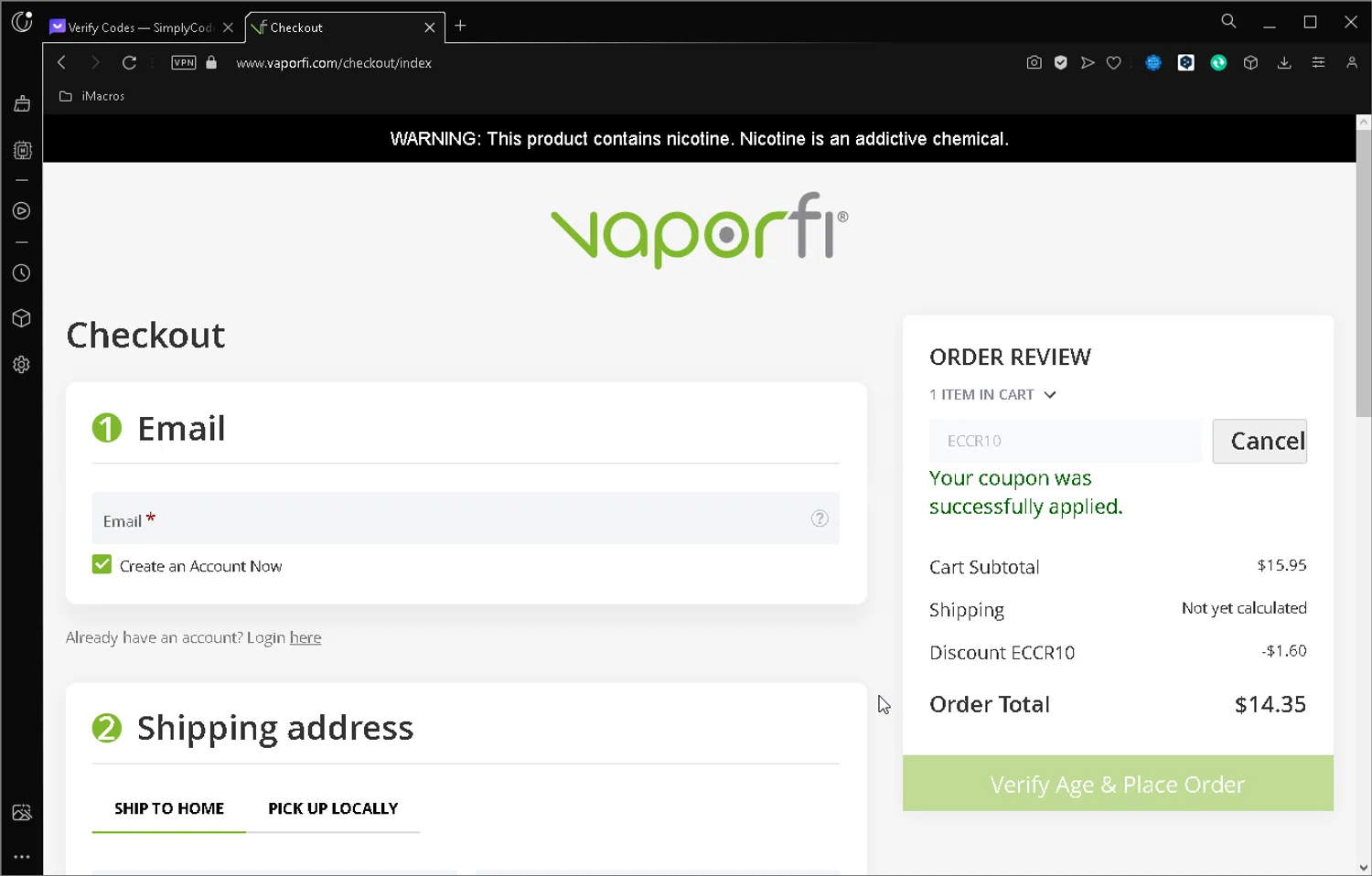Click the scrollbar down arrow

(x=1364, y=868)
